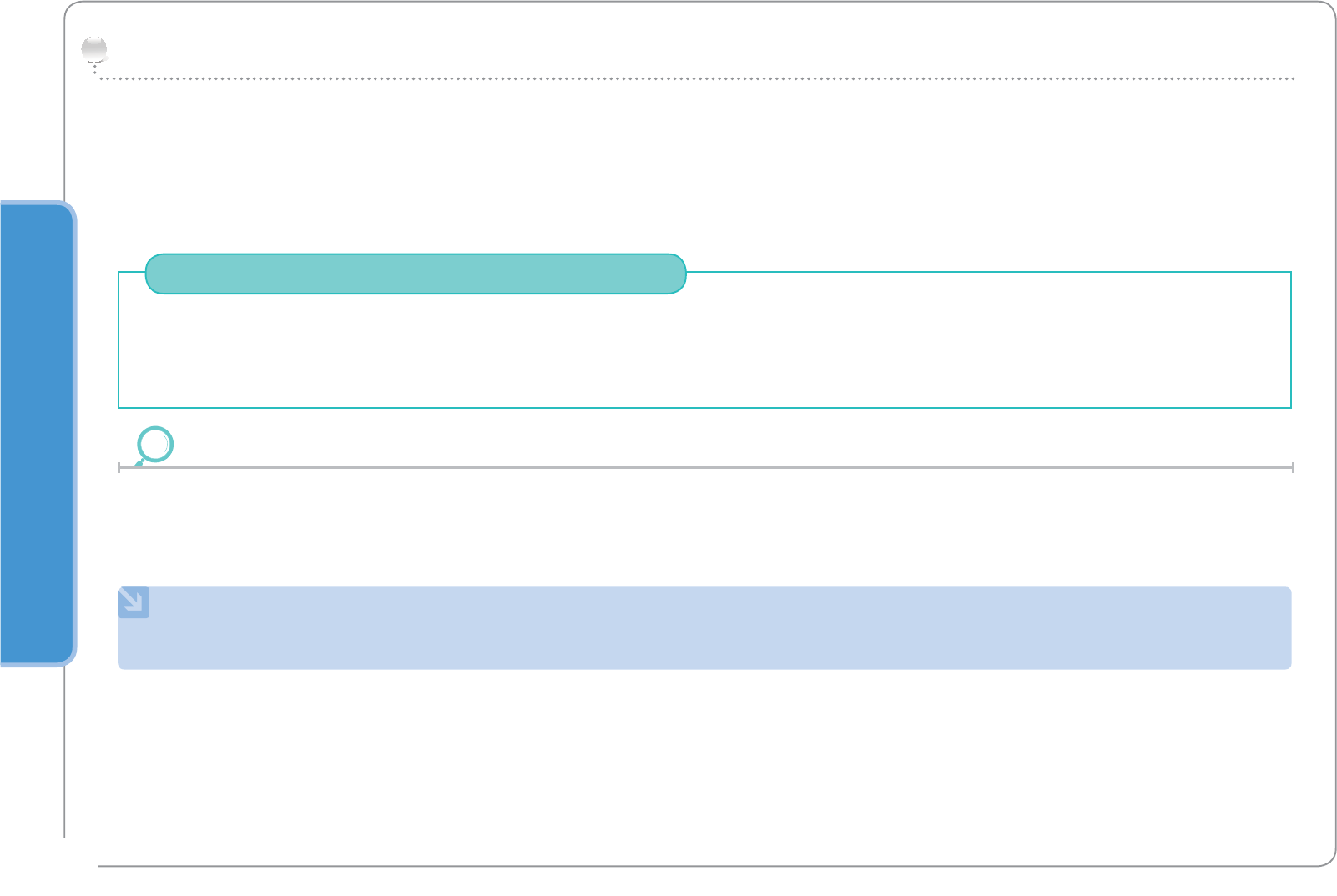Image resolution: width=1337 pixels, height=896 pixels.
Task: Click the empty area below the blue banner
Action: (704, 759)
